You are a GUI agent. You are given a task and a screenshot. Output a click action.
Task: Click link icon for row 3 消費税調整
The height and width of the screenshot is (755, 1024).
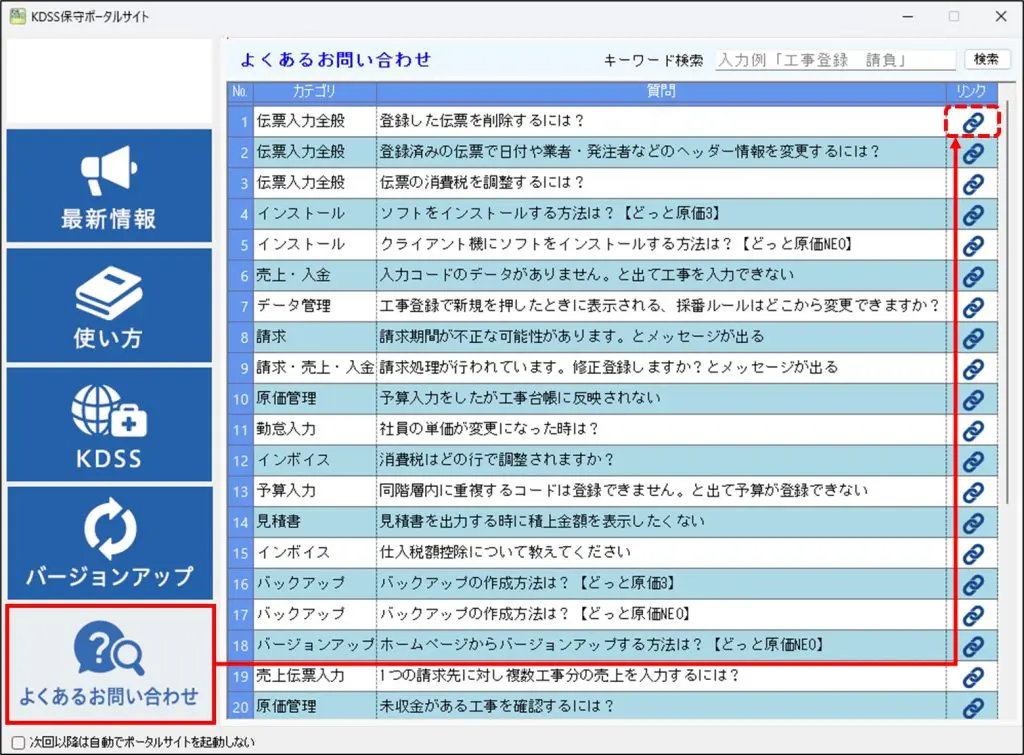coord(972,184)
